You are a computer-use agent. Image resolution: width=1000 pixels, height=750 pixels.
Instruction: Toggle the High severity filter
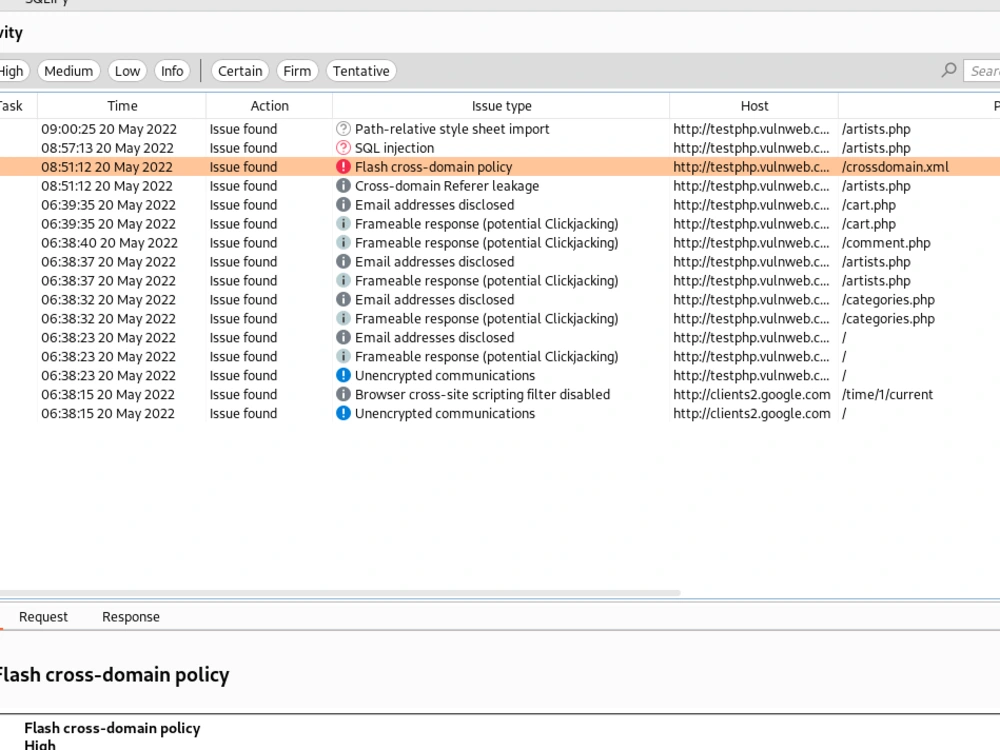[12, 71]
